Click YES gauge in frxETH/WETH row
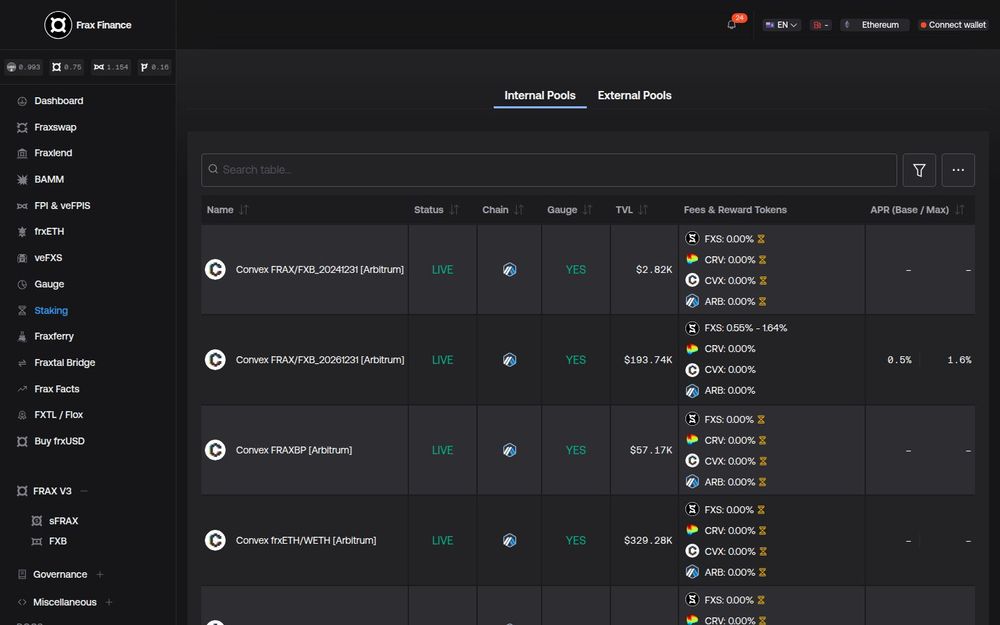 click(575, 540)
